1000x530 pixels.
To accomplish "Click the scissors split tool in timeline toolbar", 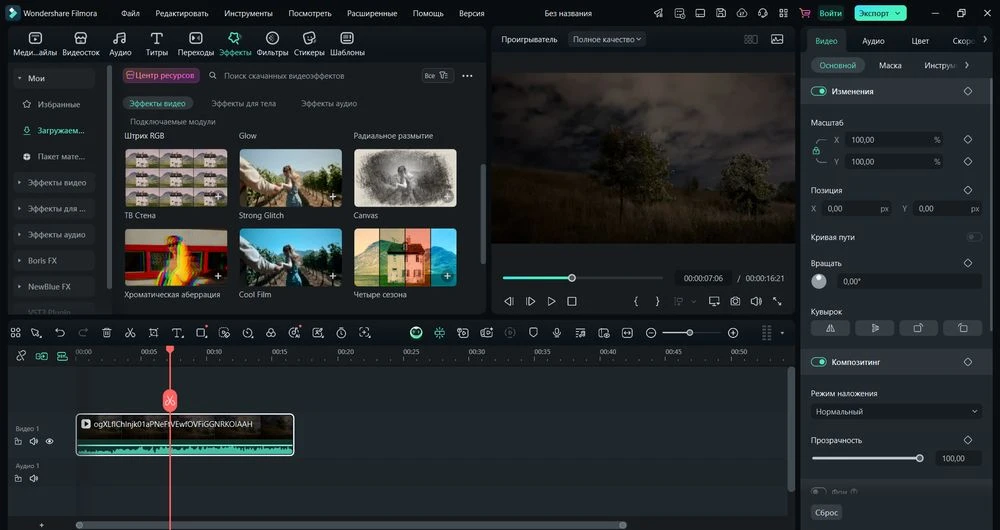I will [130, 332].
